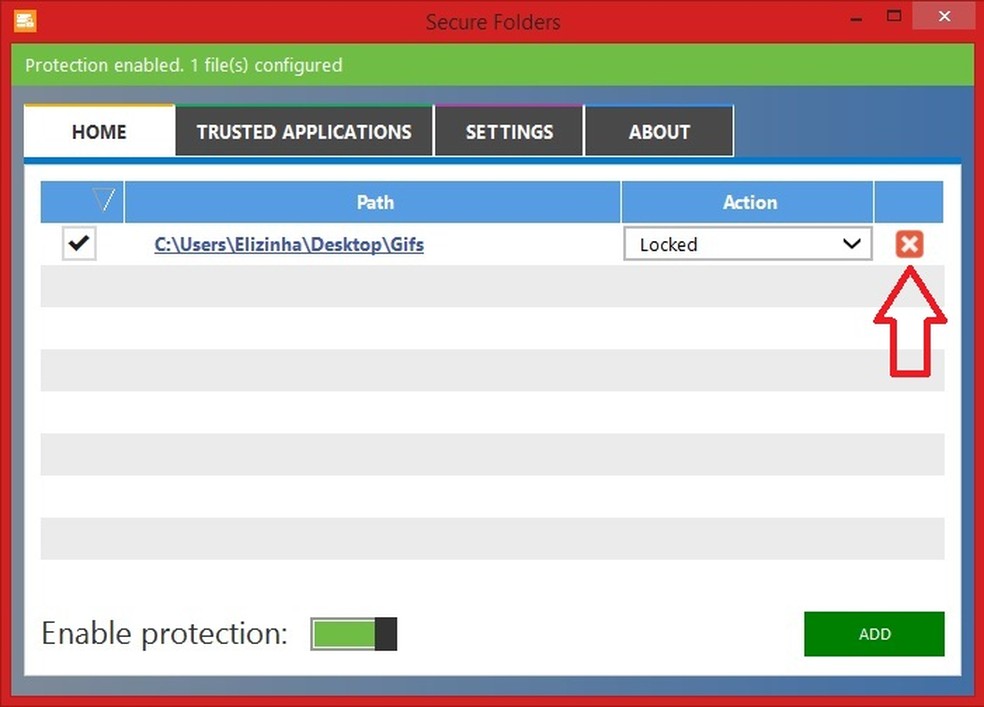Open the Trusted Applications tab
The height and width of the screenshot is (707, 984).
tap(304, 131)
